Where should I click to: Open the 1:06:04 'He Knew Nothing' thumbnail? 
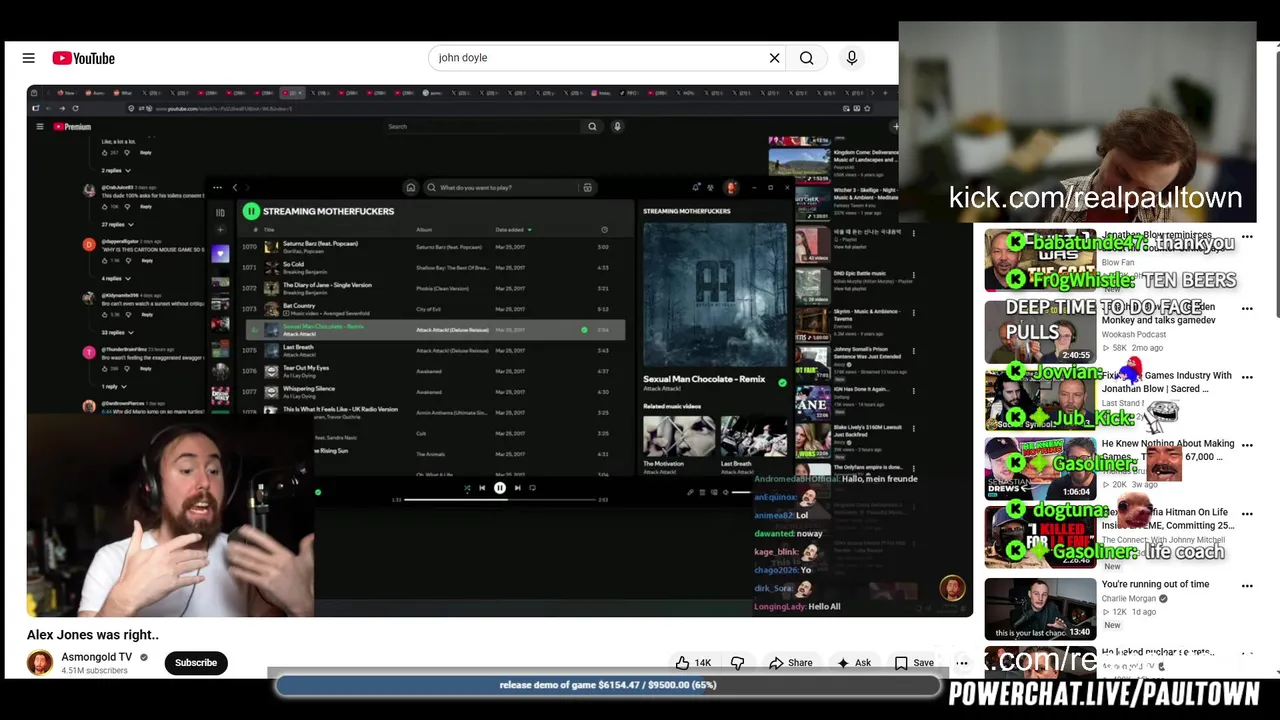[1040, 468]
